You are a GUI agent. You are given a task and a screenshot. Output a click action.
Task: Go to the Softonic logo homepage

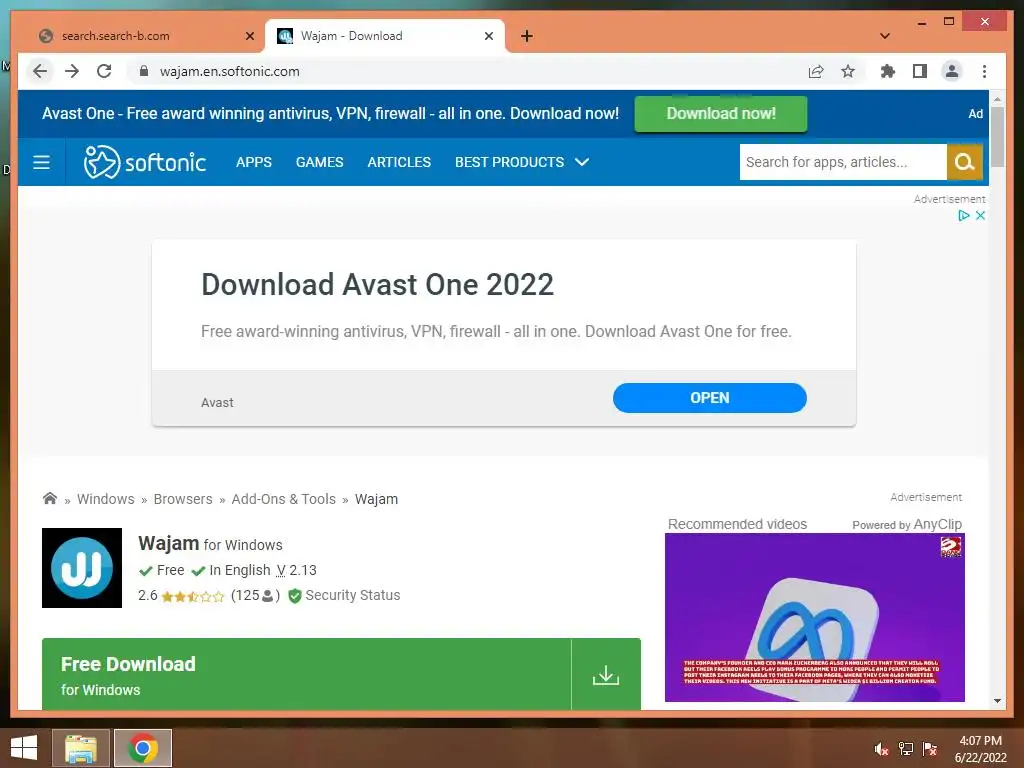[145, 162]
